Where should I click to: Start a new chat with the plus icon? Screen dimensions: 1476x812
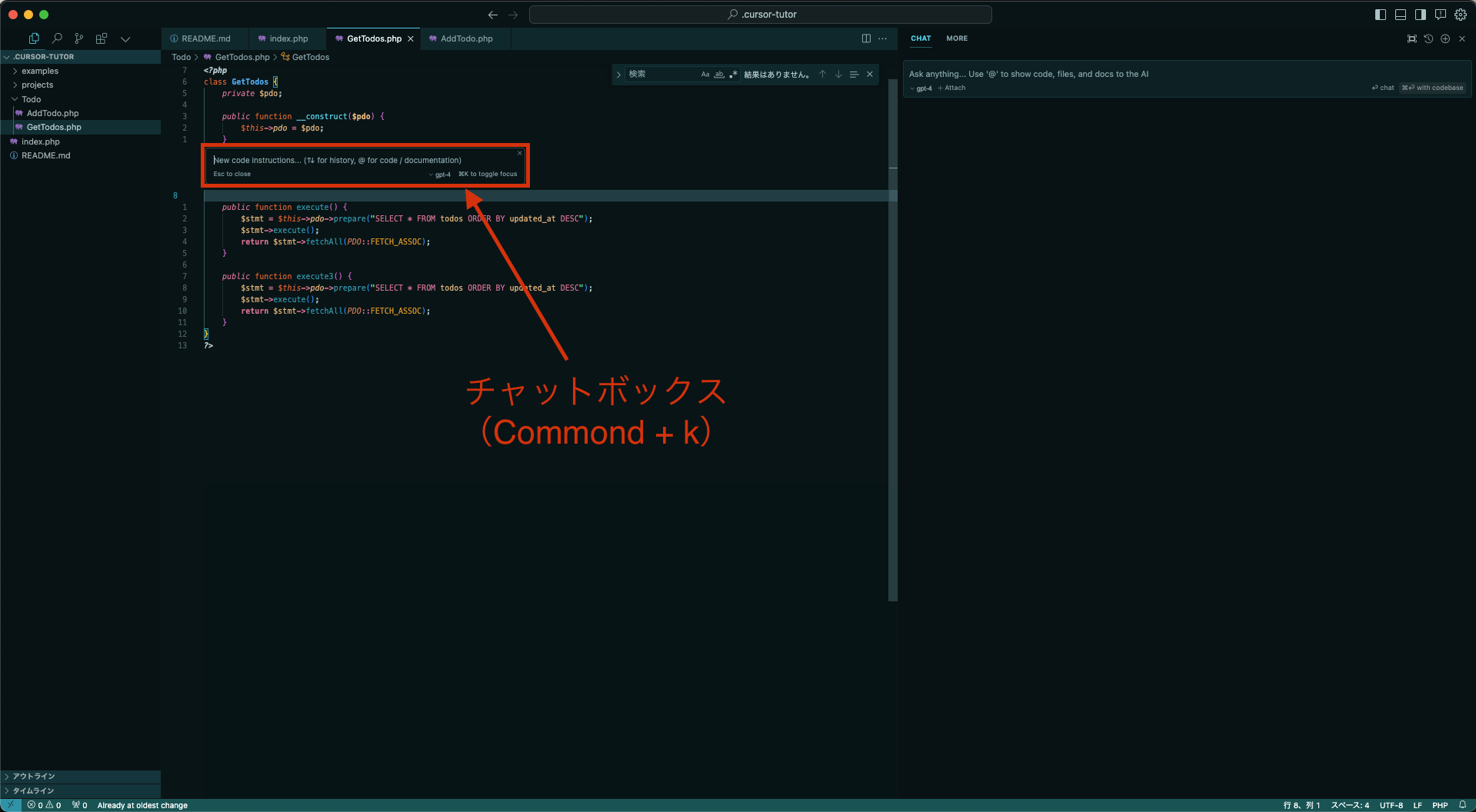[1445, 38]
